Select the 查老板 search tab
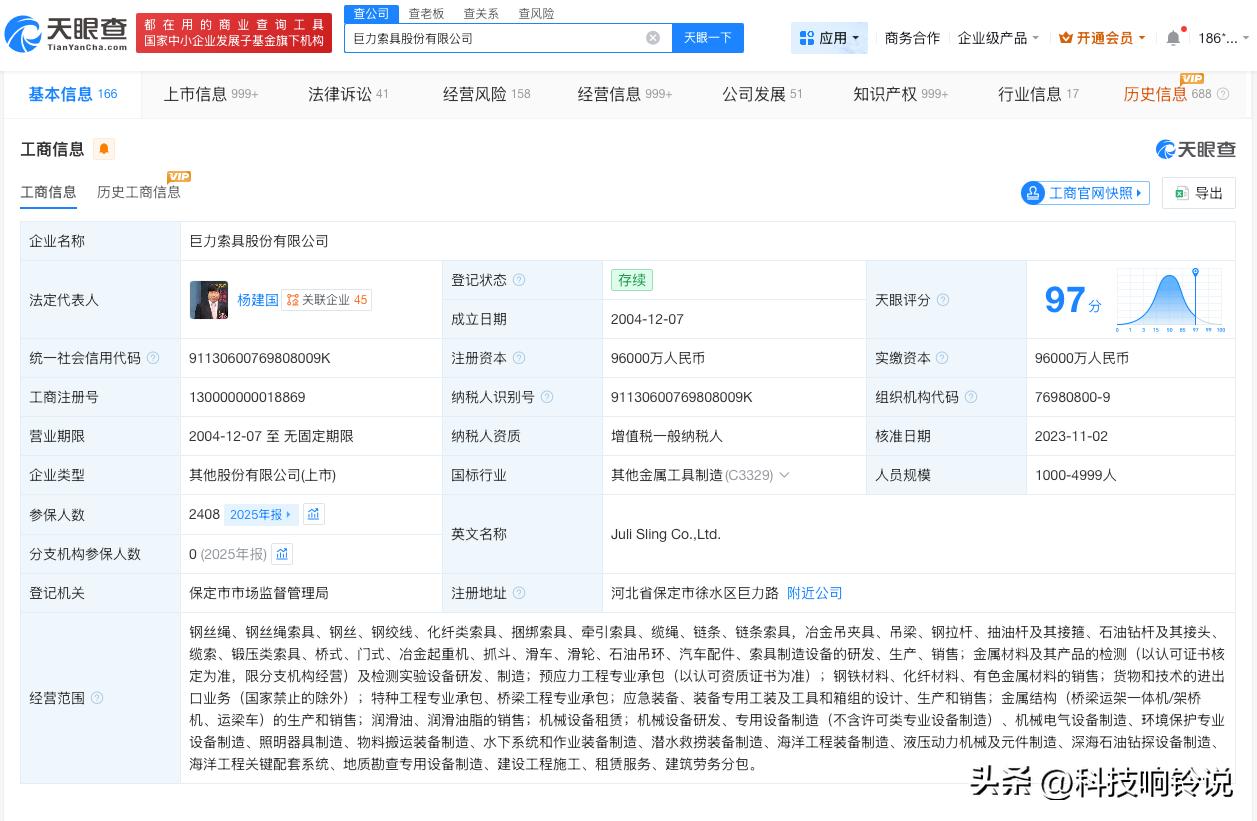 point(426,14)
